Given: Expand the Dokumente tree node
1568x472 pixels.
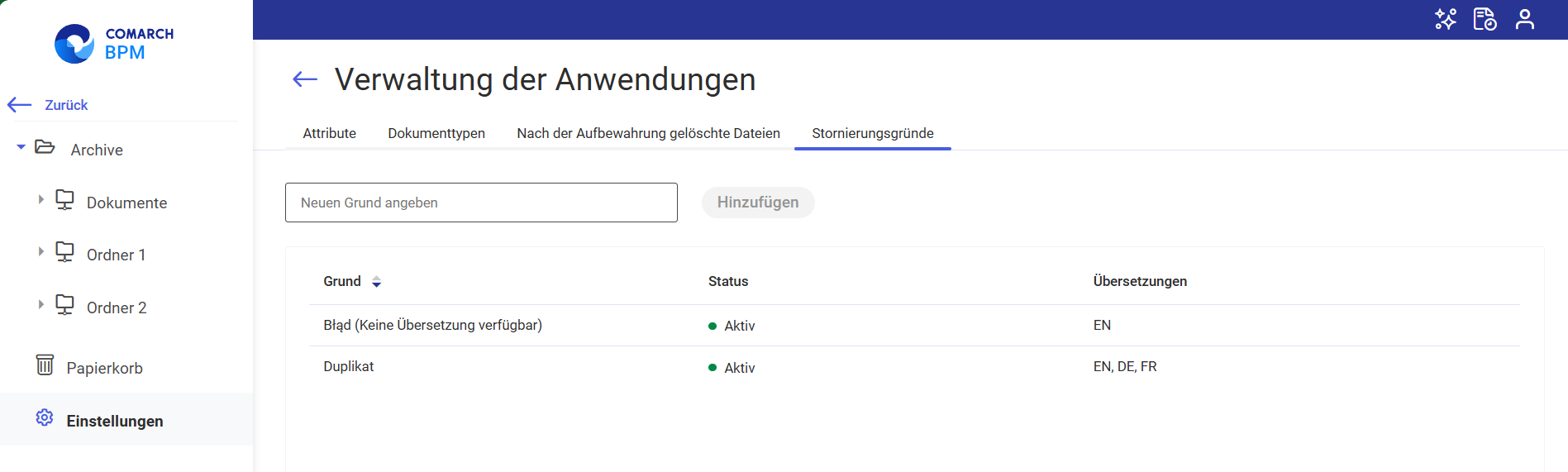Looking at the screenshot, I should tap(41, 199).
